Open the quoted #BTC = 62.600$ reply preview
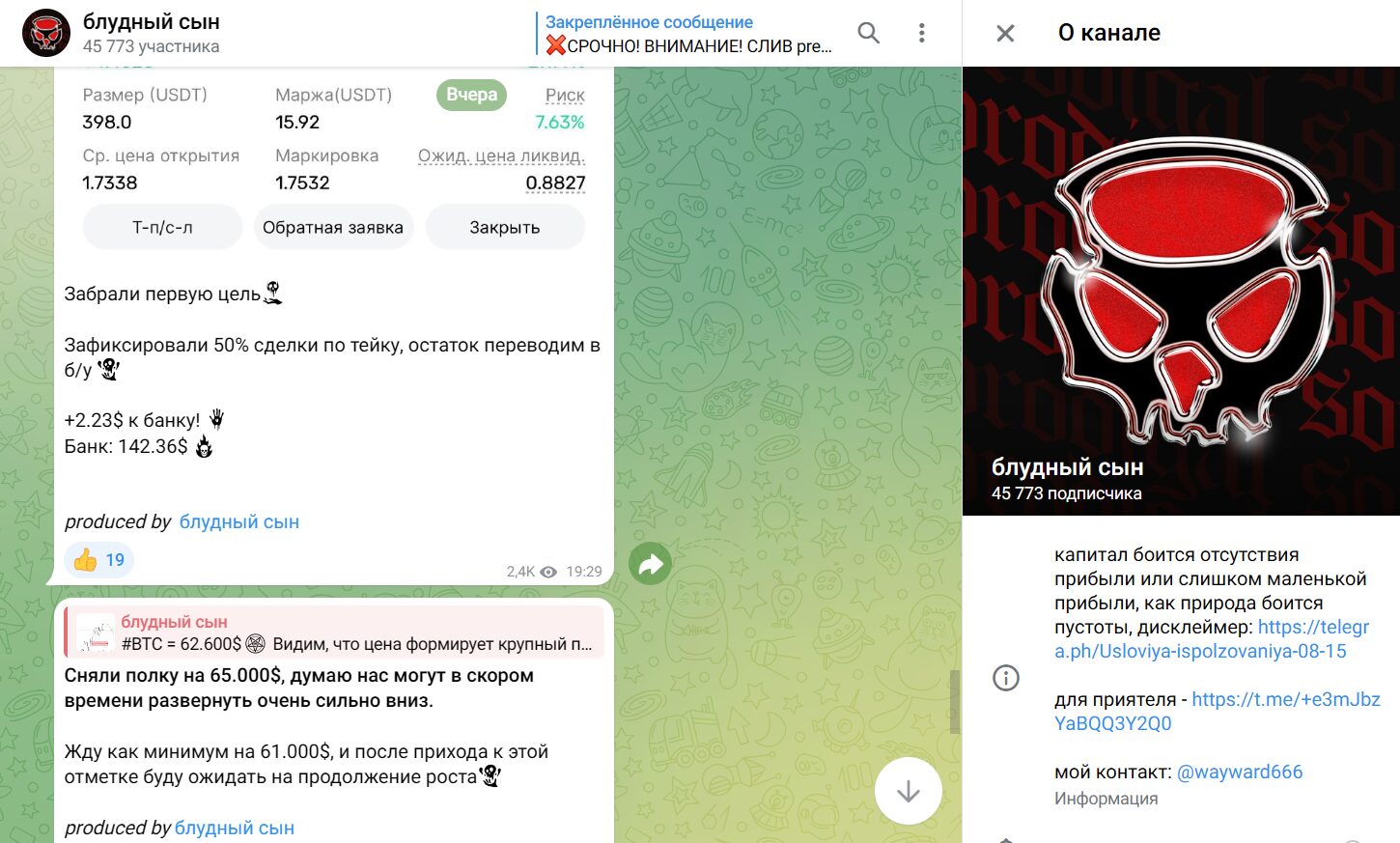The width and height of the screenshot is (1400, 843). tap(334, 633)
